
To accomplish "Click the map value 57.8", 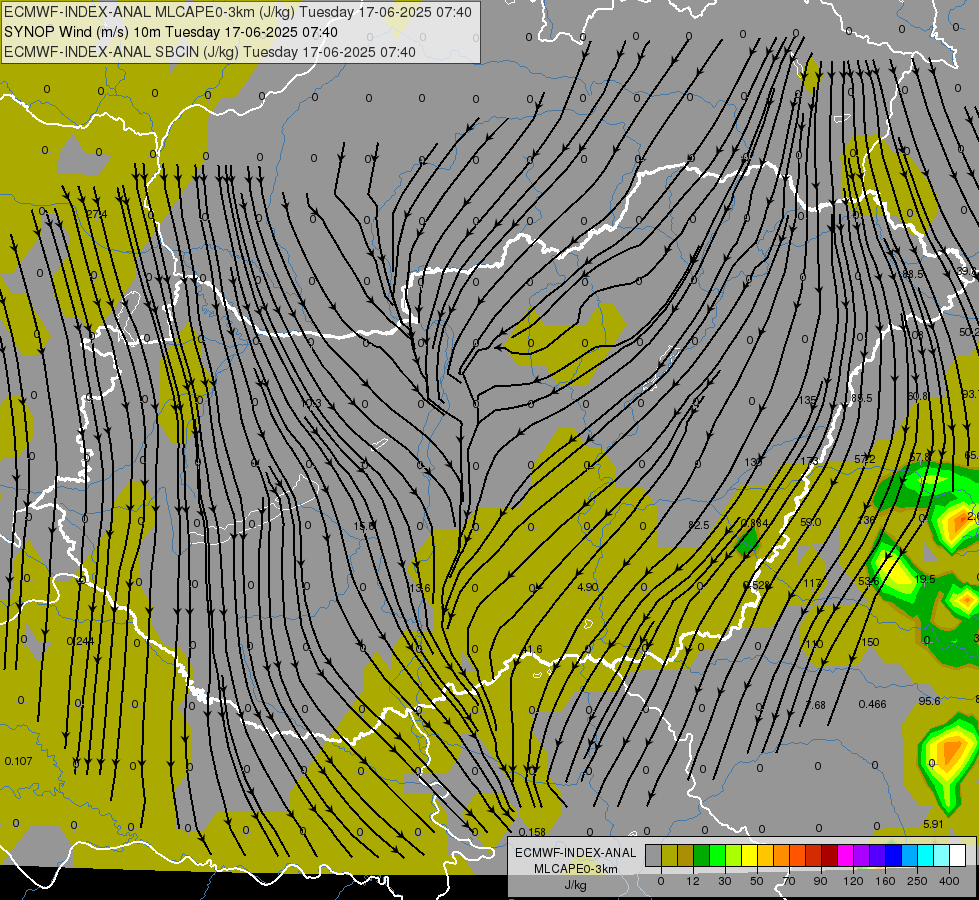I will click(920, 457).
